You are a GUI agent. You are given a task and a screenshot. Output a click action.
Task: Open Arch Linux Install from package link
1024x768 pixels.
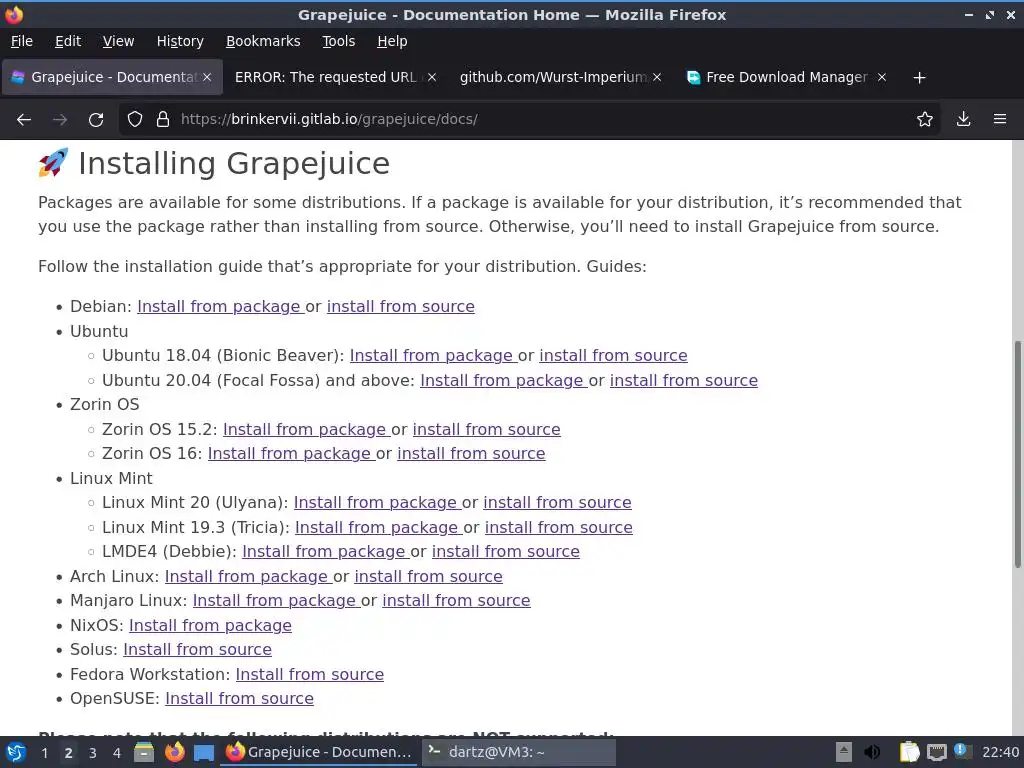pos(248,576)
